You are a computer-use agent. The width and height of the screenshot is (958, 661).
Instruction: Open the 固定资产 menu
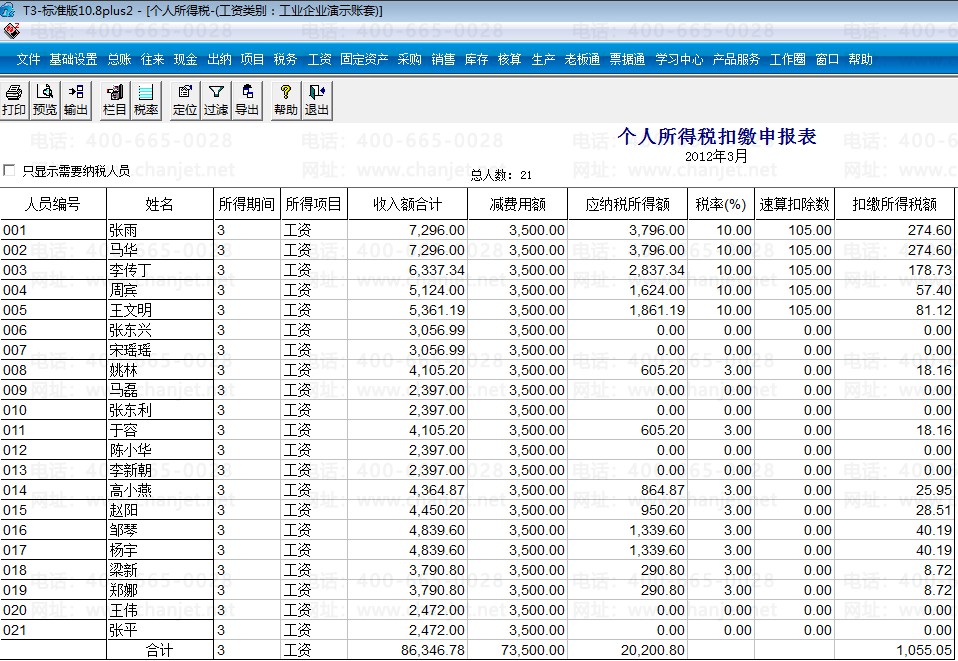(x=364, y=60)
